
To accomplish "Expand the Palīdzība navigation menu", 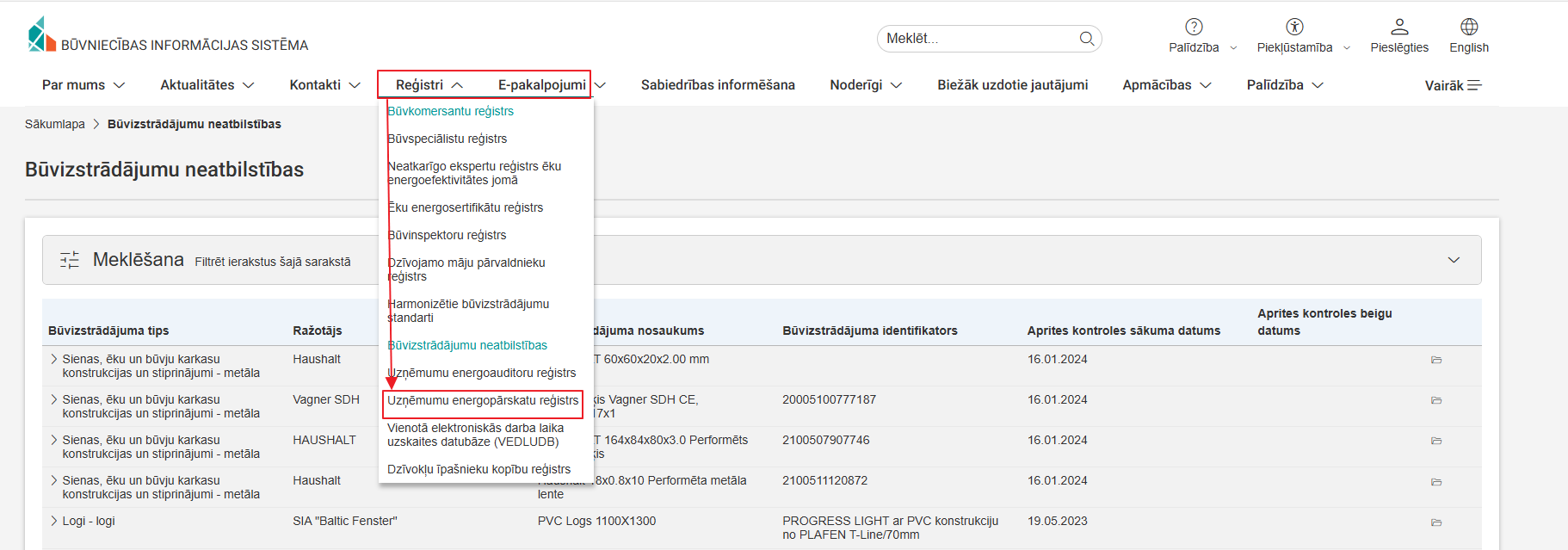I will pyautogui.click(x=1285, y=85).
